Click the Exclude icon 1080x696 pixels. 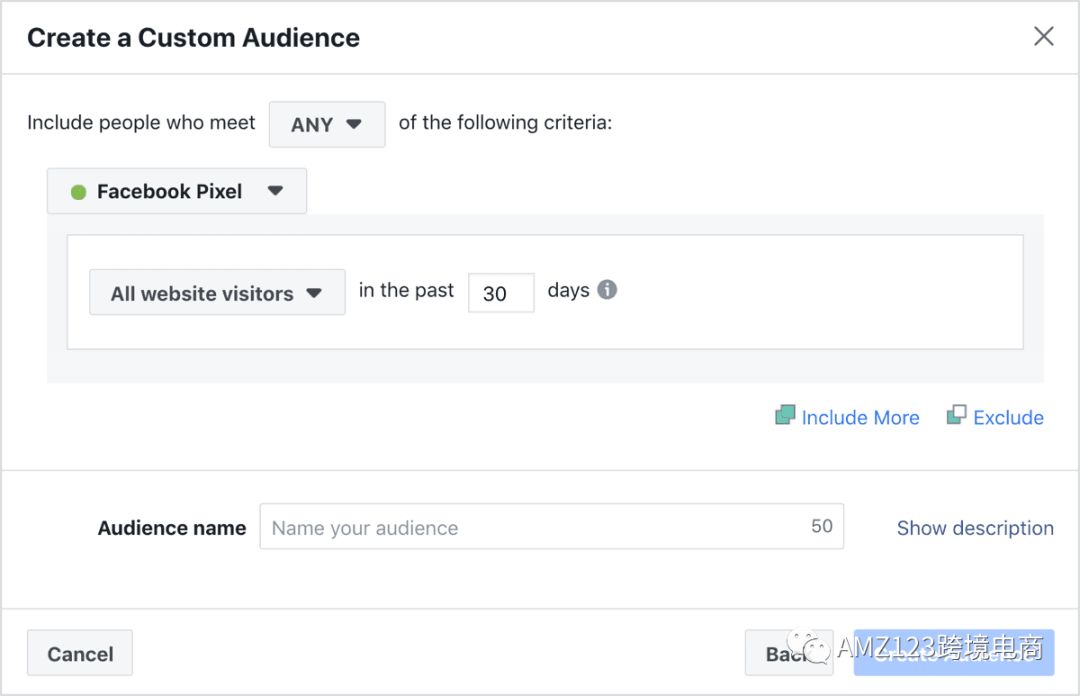pos(957,415)
